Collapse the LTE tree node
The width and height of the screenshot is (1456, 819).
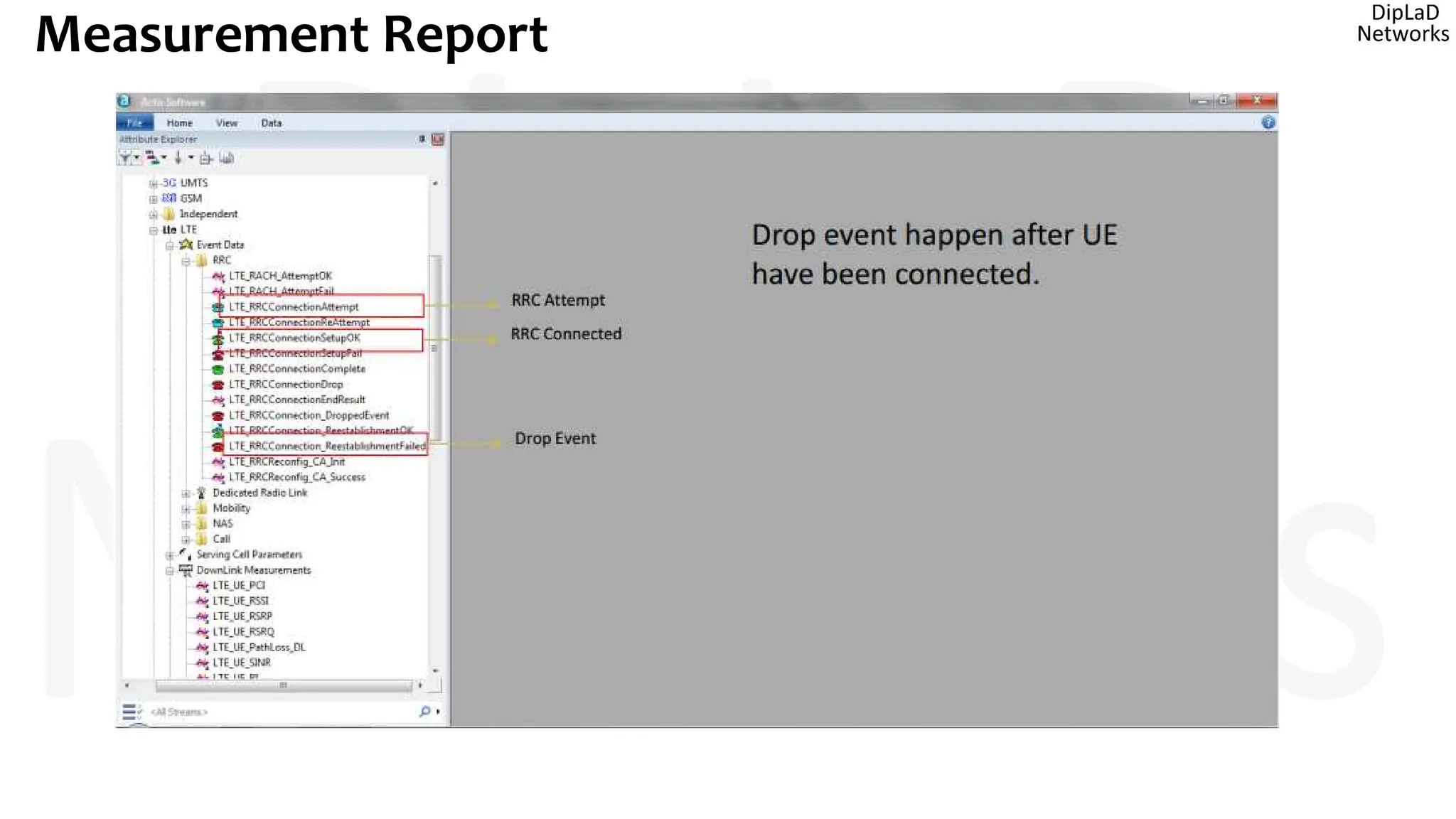(x=153, y=230)
